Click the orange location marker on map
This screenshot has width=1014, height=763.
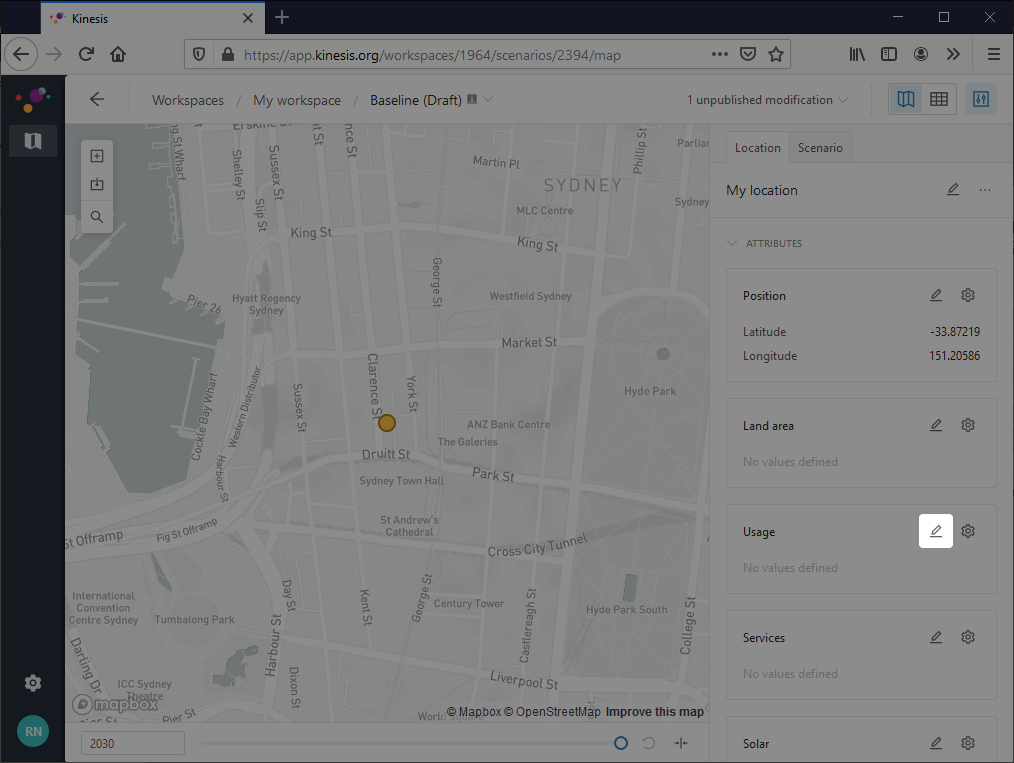click(x=387, y=423)
